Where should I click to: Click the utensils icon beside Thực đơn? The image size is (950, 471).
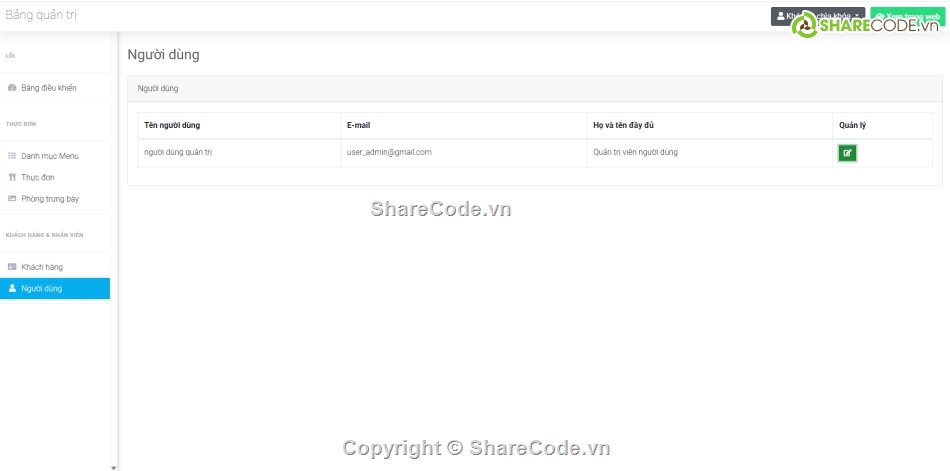(x=12, y=177)
